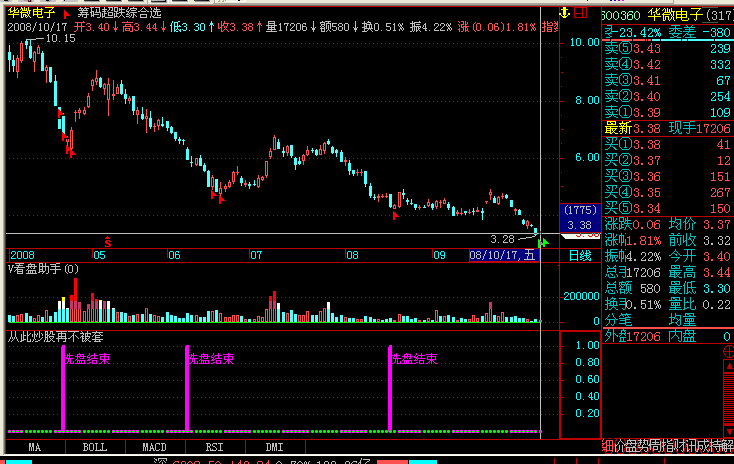Viewport: 734px width, 464px height.
Task: Click the 09 month label on date axis
Action: point(439,255)
